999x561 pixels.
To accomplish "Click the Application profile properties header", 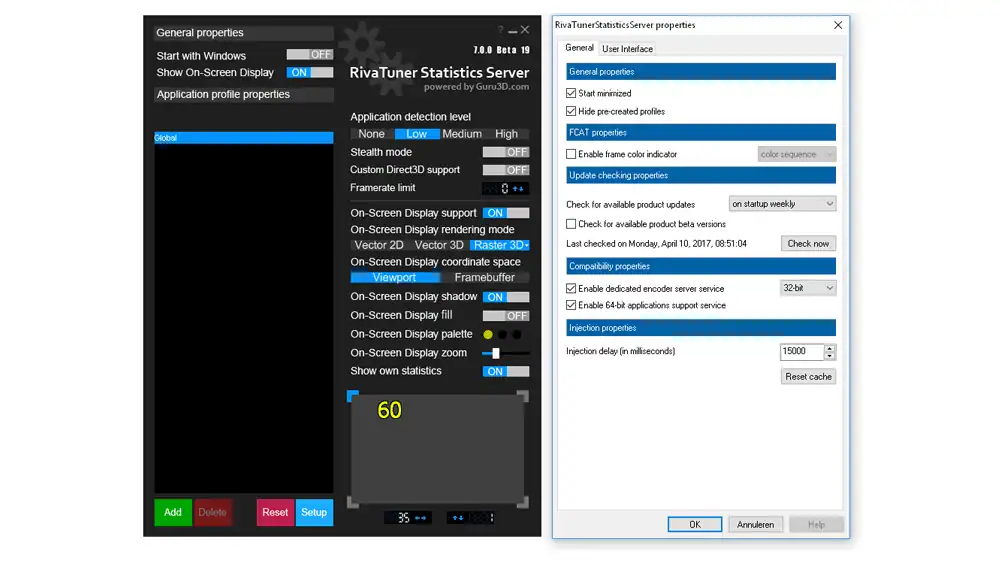I will click(x=243, y=94).
